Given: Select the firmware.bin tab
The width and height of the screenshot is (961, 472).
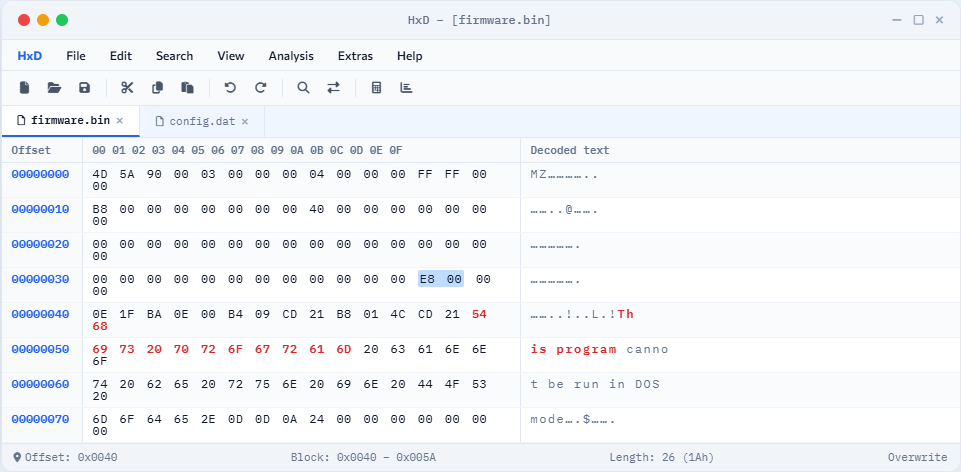Looking at the screenshot, I should click(70, 121).
